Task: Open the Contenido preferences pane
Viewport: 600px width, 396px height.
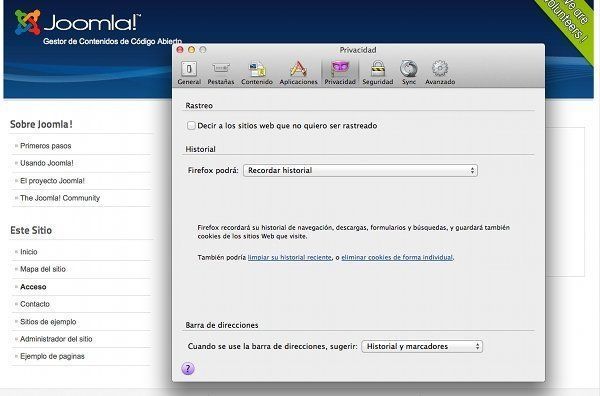Action: point(257,72)
